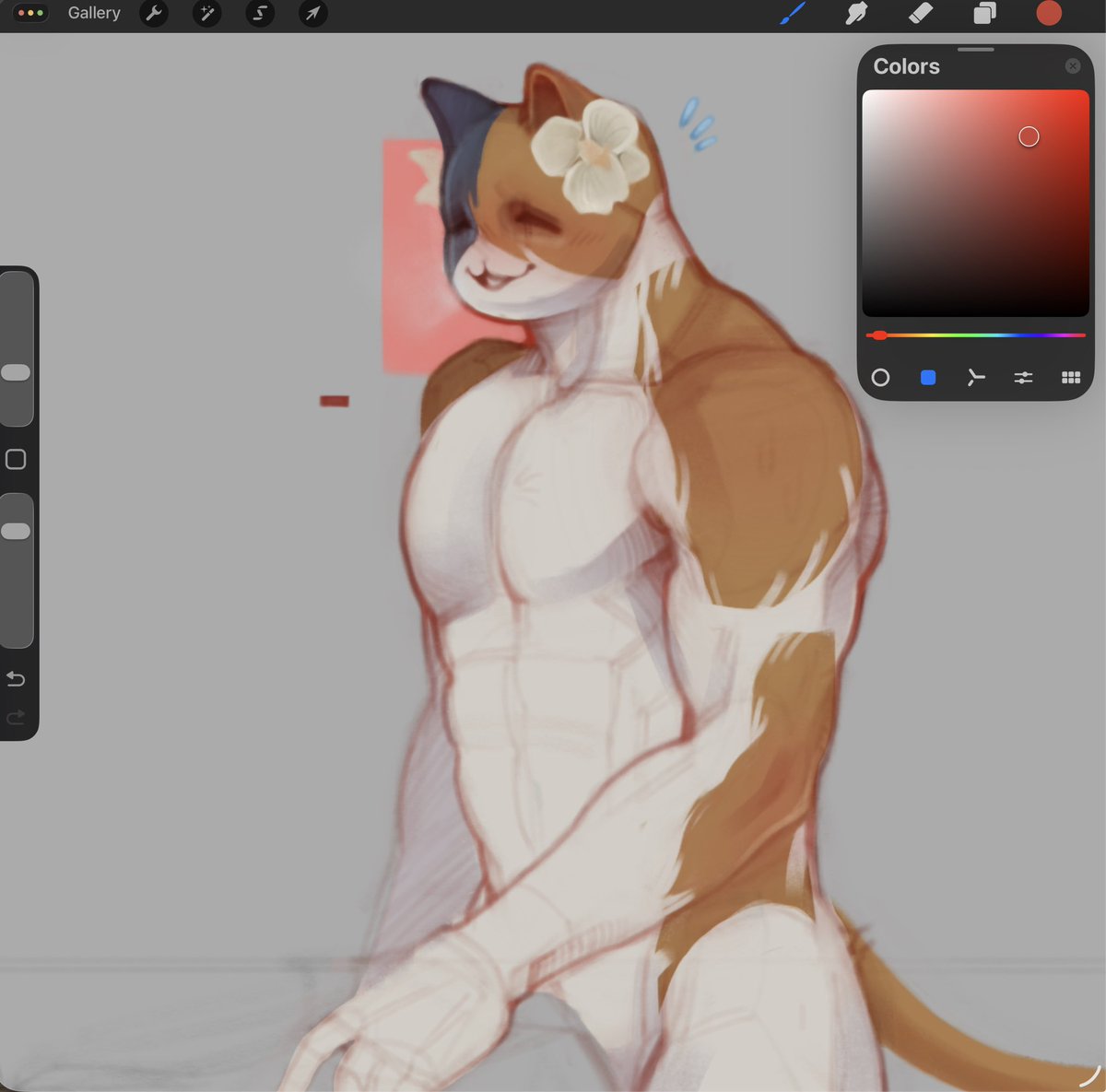Select the Smudge tool
1106x1092 pixels.
[x=856, y=13]
